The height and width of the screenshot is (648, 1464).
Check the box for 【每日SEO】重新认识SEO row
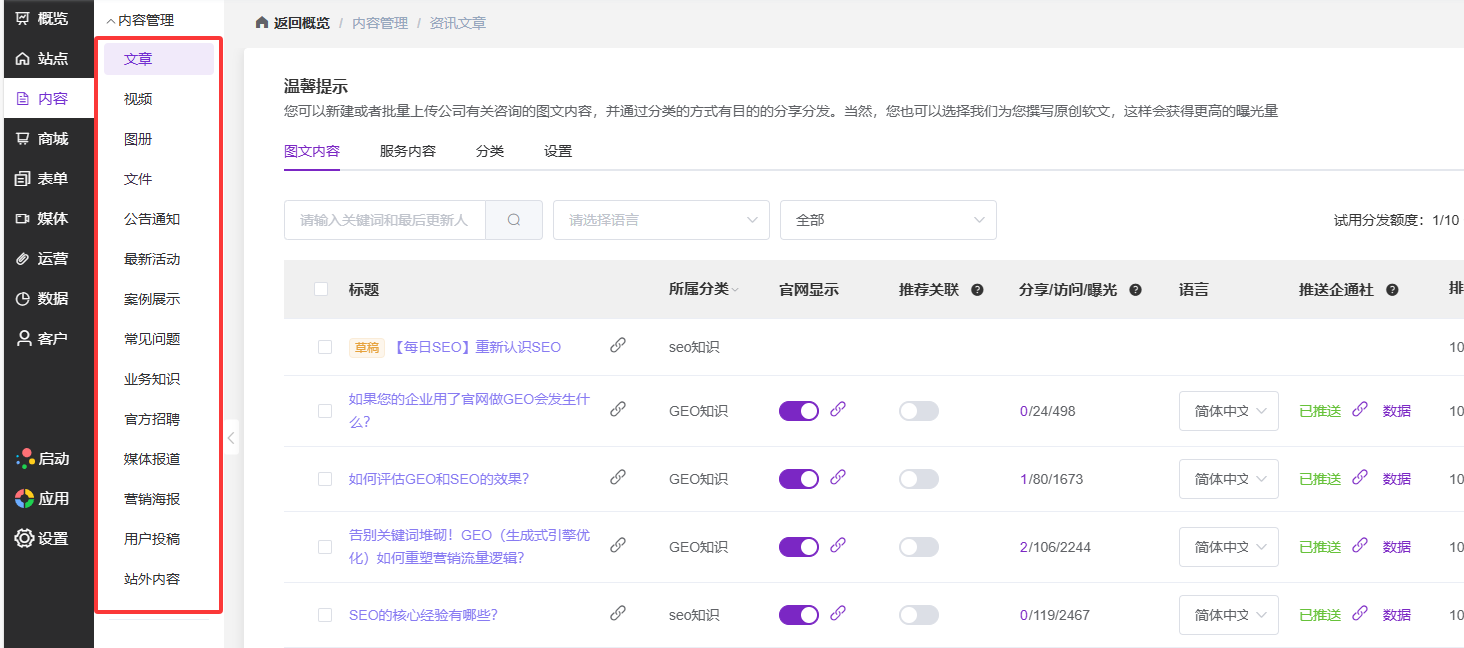point(325,347)
